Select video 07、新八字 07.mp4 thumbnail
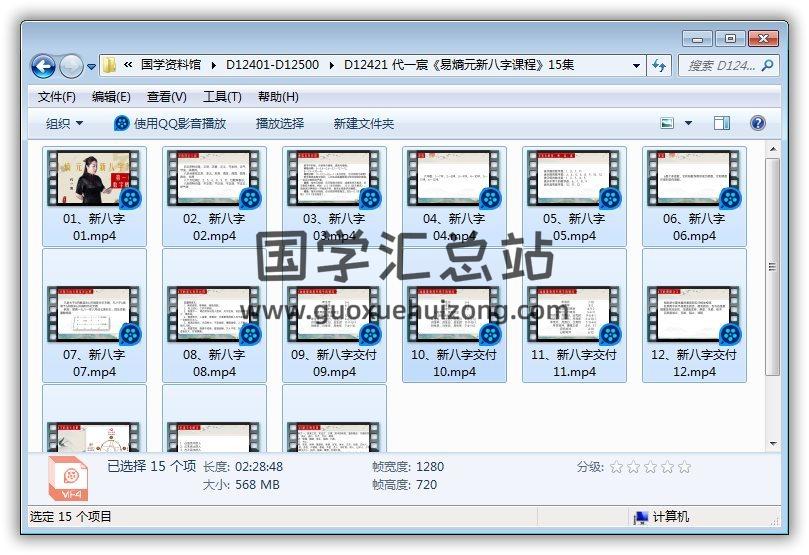Screen dimensions: 809x555 pos(94,315)
